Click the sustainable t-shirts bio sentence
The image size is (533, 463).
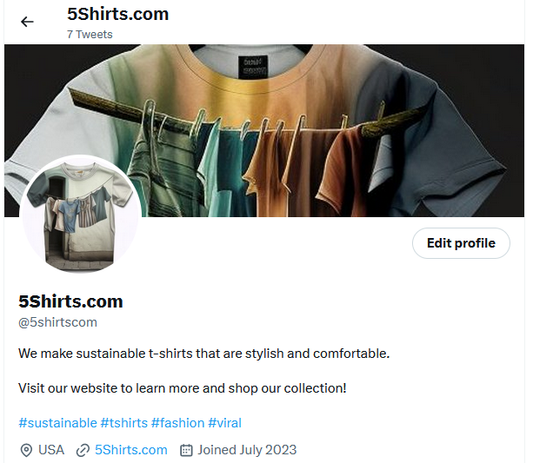pyautogui.click(x=204, y=354)
